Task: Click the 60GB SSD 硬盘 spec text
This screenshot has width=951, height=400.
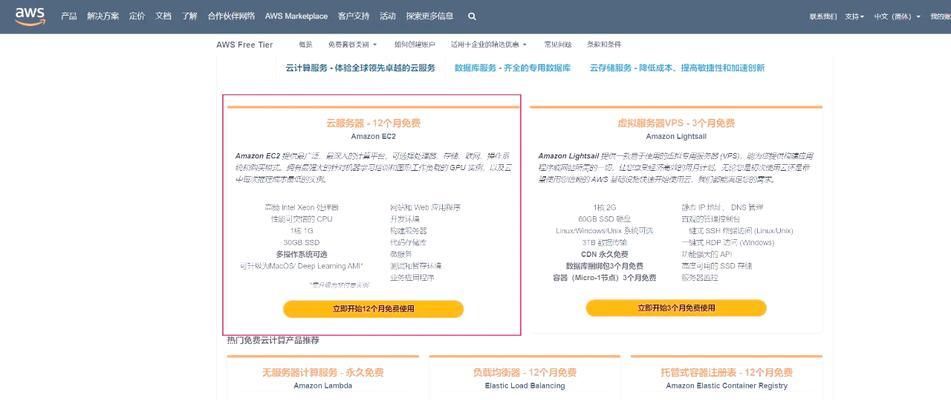Action: (604, 219)
